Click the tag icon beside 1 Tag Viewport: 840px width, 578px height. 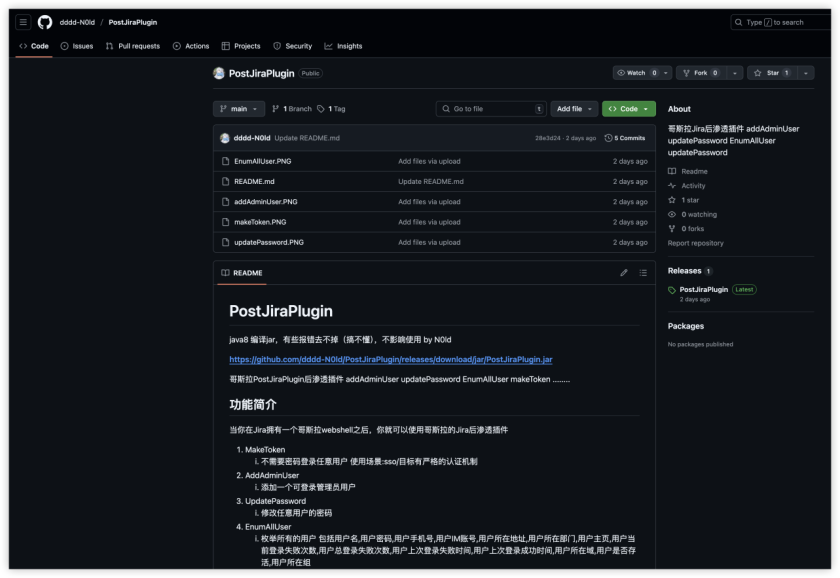click(321, 109)
